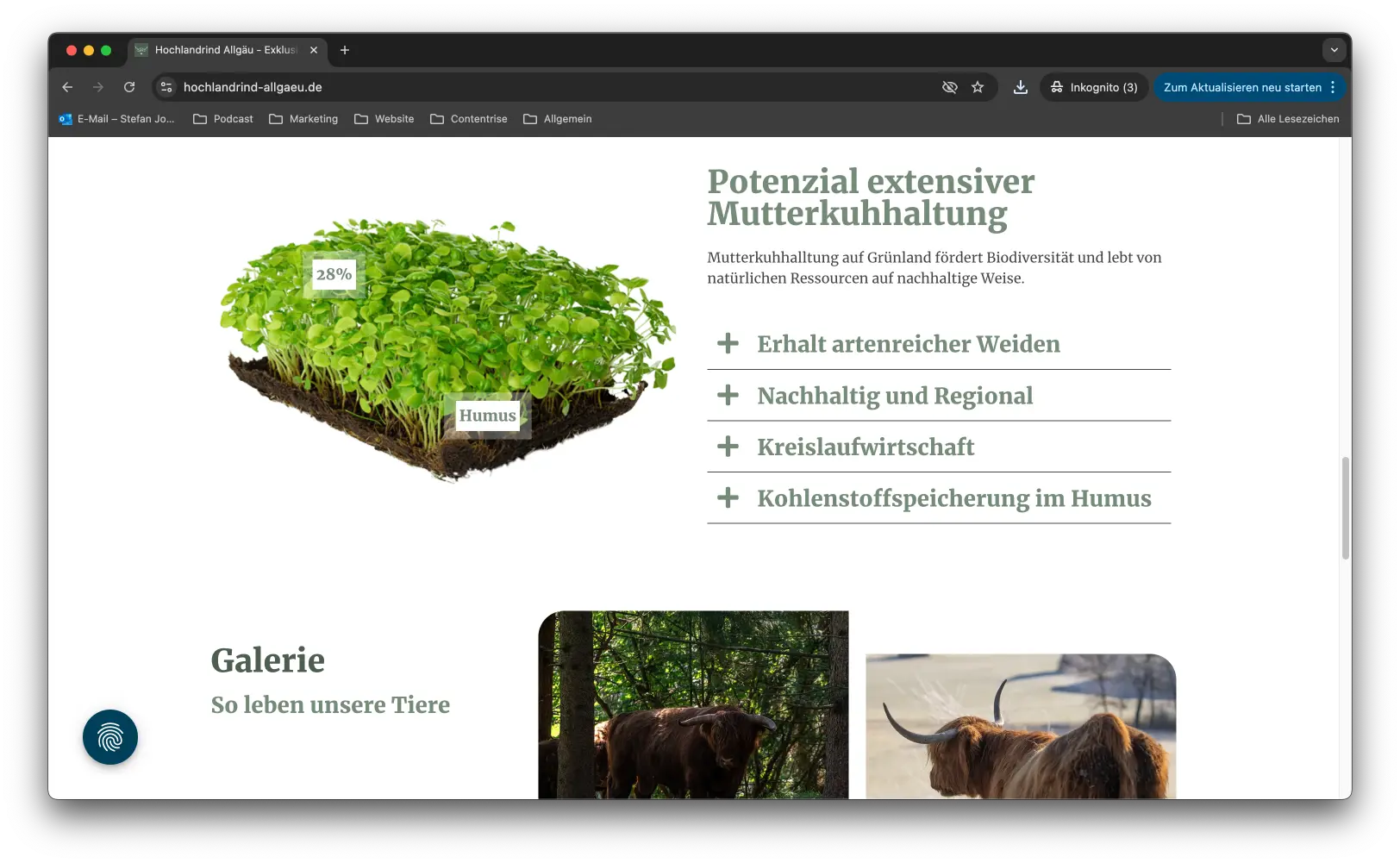Viewport: 1400px width, 863px height.
Task: Expand 'Kohlenstoffspeicherung im Humus' section
Action: coord(953,498)
